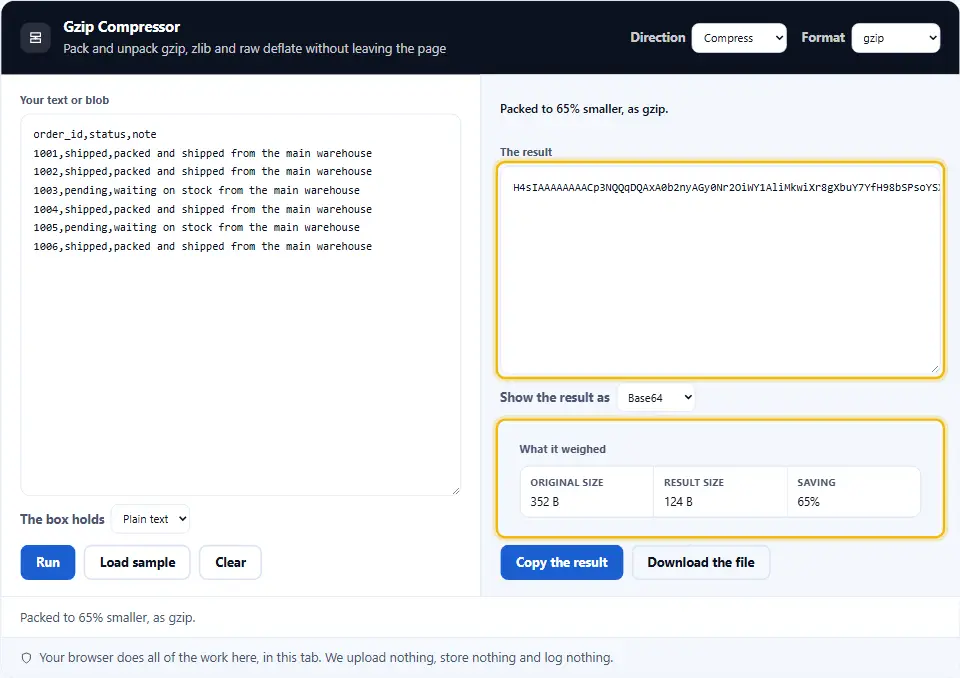Click the row starting with 1001

203,153
